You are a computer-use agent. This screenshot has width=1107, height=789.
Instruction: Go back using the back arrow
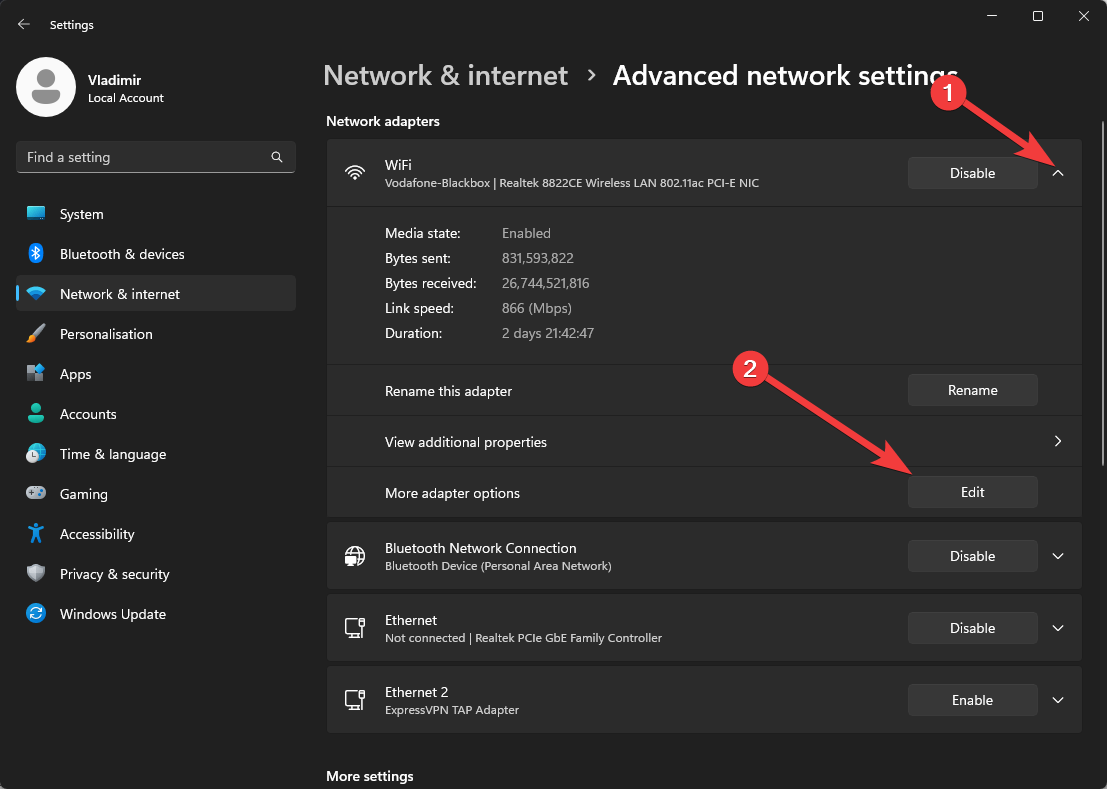24,24
